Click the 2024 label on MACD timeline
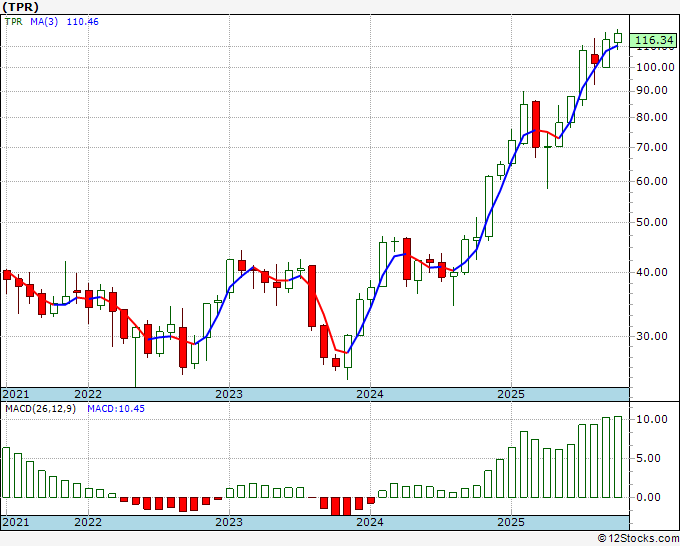The width and height of the screenshot is (680, 546). point(370,522)
